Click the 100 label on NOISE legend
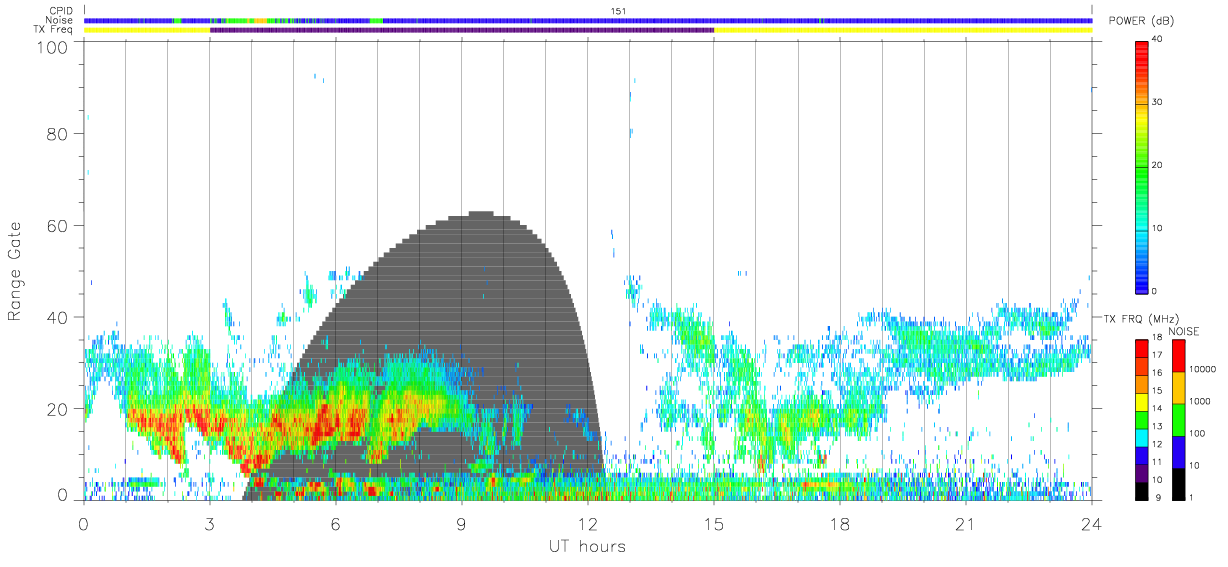Viewport: 1228px width, 567px height. tap(1197, 433)
